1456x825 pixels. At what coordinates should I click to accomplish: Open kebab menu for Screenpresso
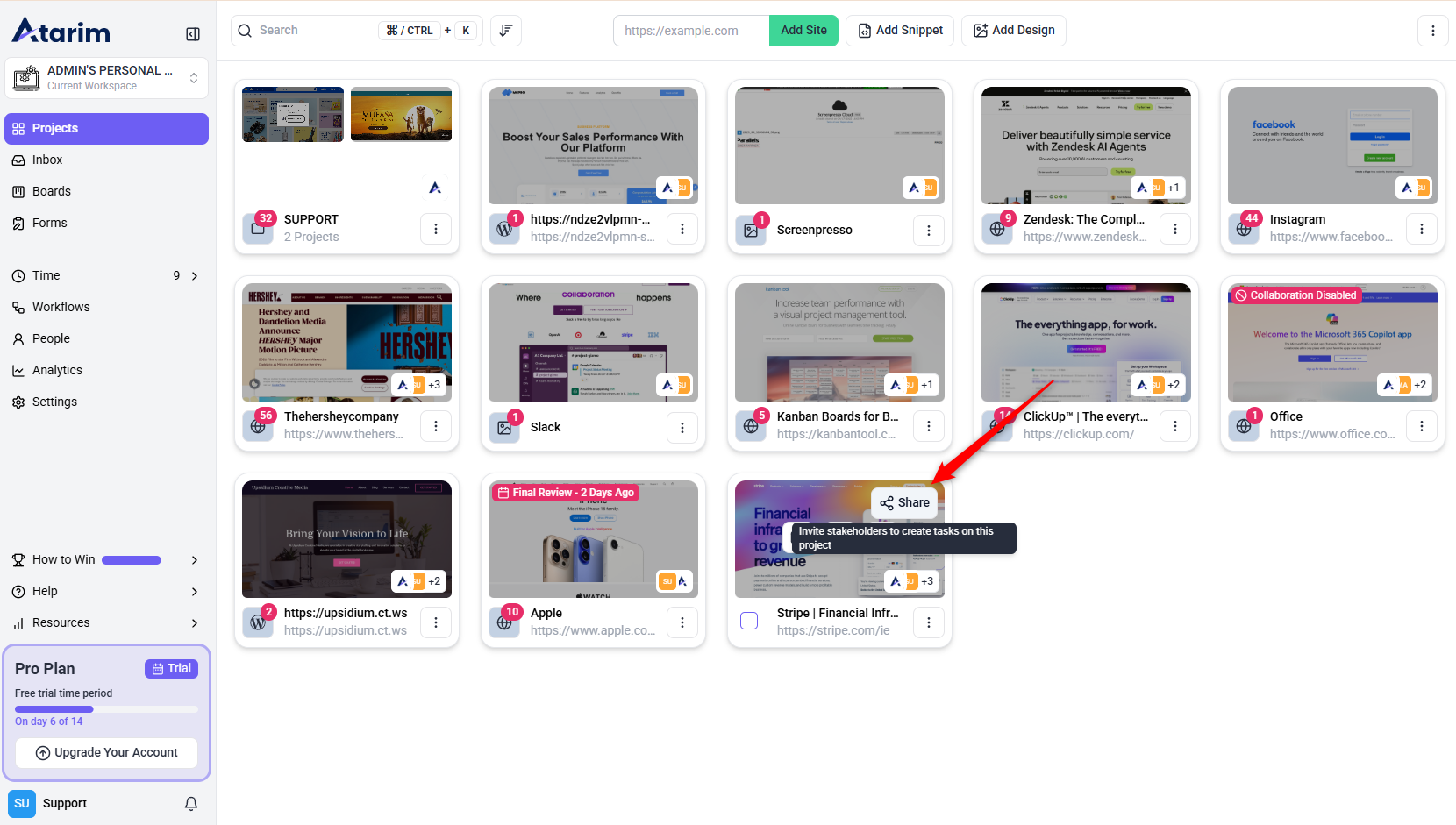[929, 230]
